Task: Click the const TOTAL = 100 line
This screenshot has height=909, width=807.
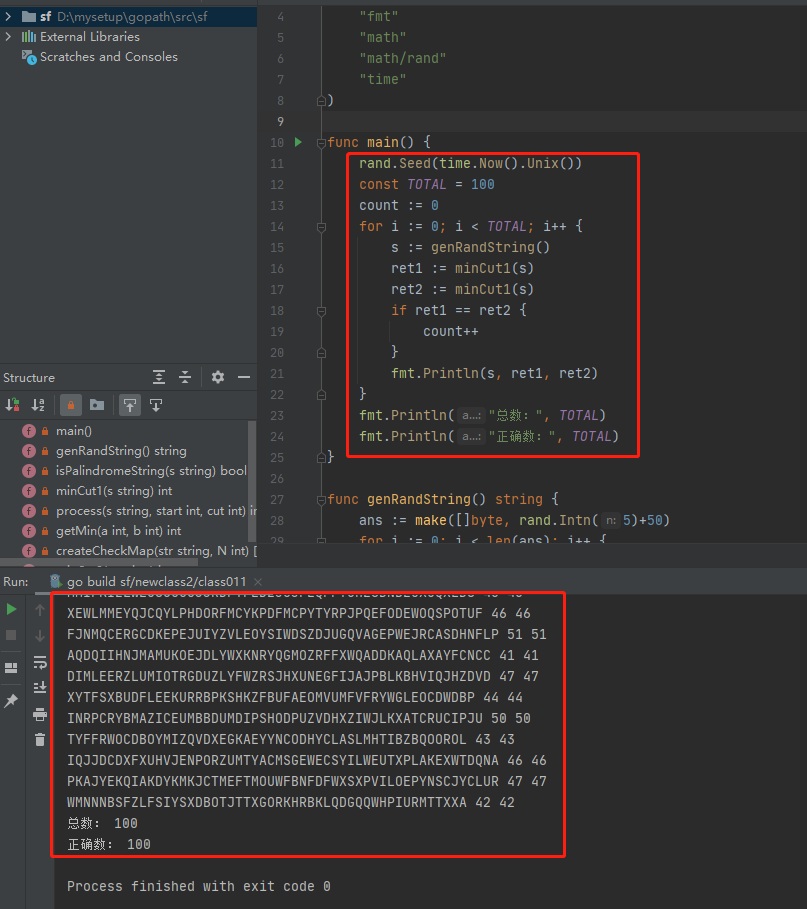Action: 427,184
